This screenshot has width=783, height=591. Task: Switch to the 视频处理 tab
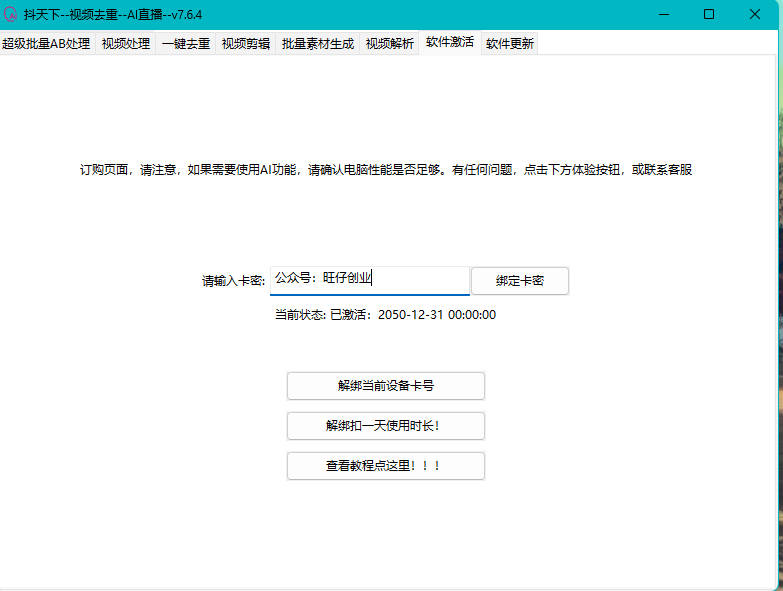(x=125, y=44)
